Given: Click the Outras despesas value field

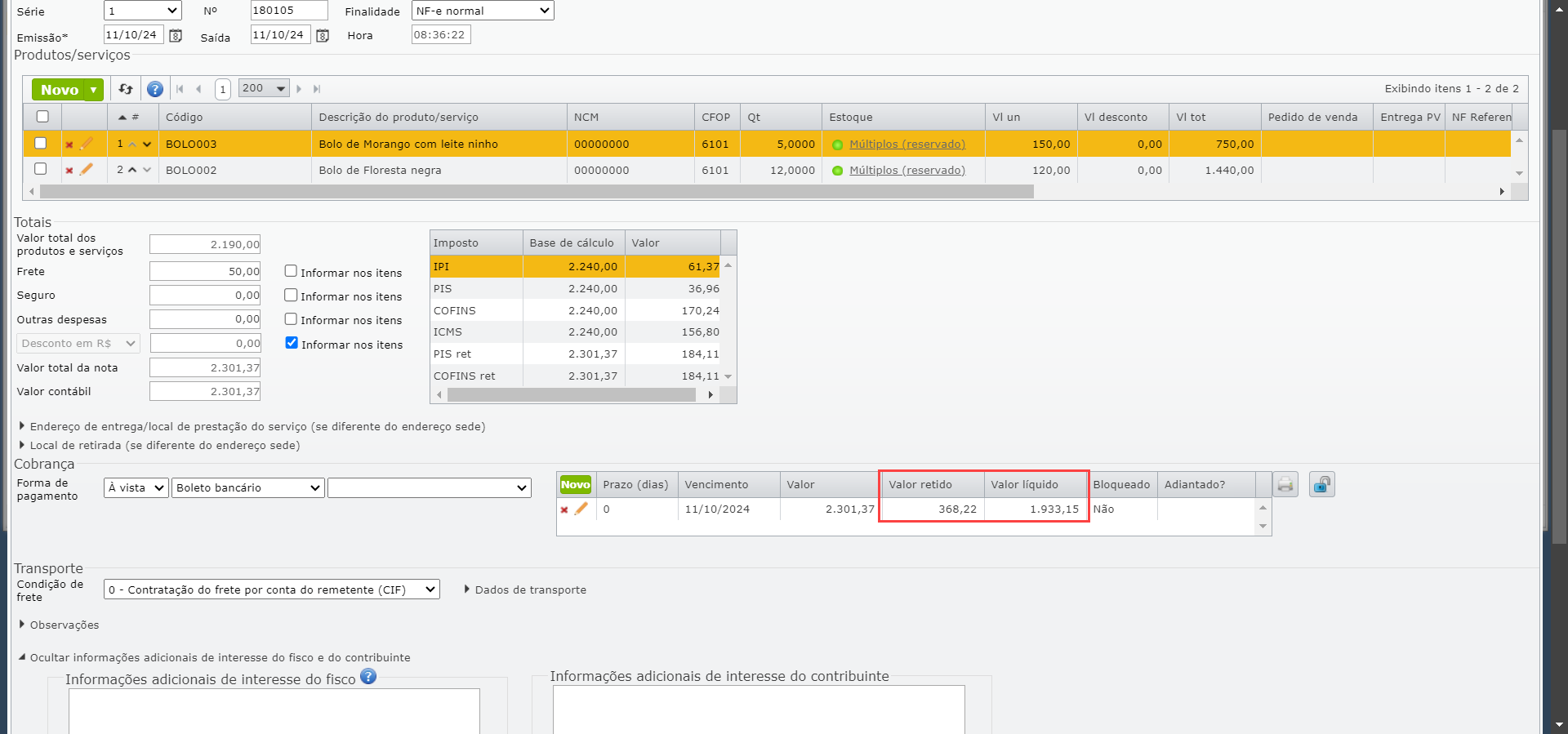Looking at the screenshot, I should 205,319.
